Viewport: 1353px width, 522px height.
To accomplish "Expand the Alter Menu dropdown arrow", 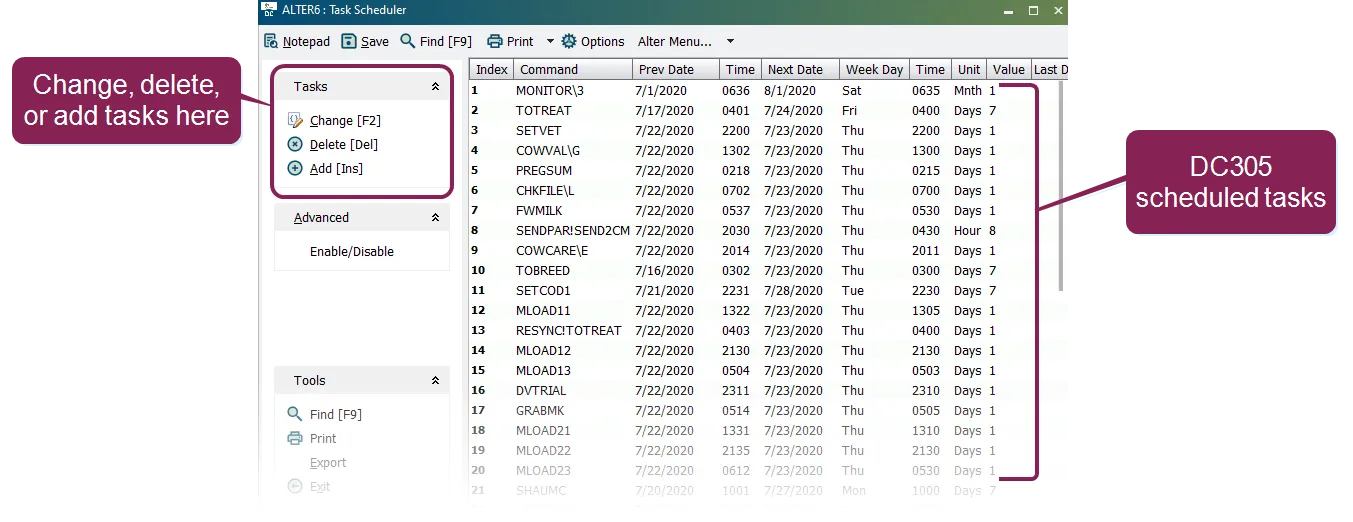I will tap(730, 41).
